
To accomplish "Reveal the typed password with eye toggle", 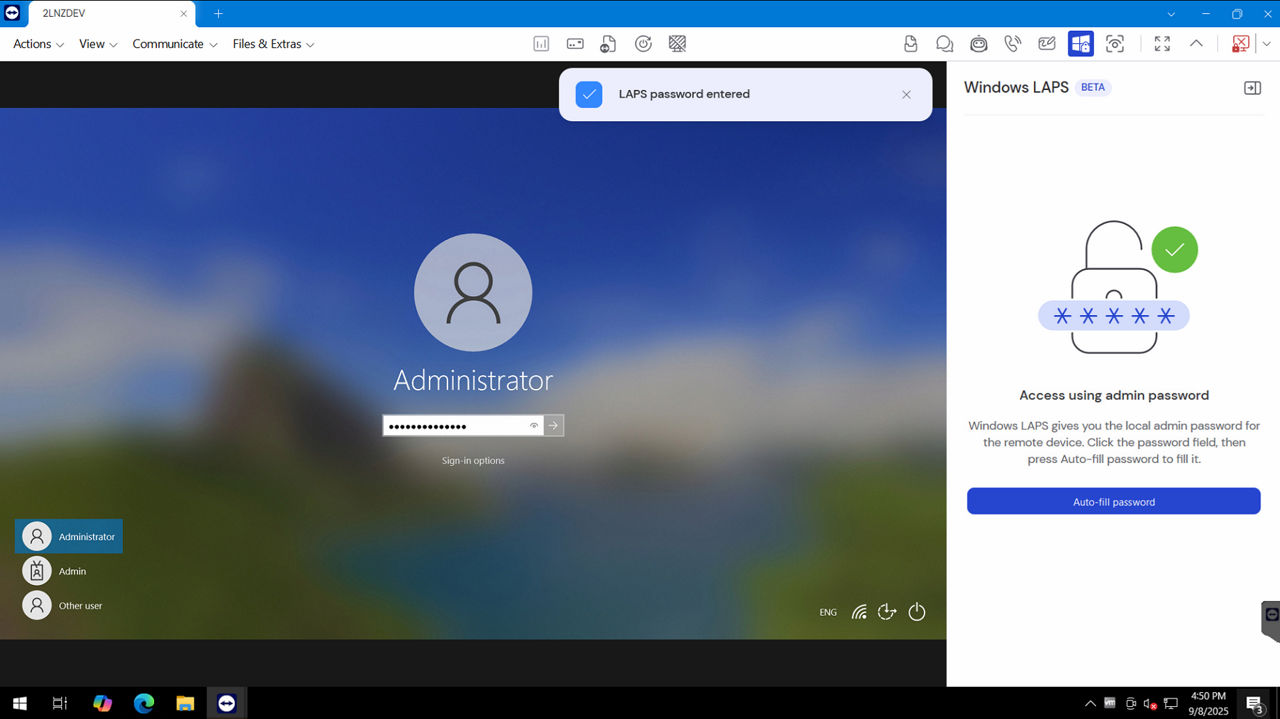I will point(533,425).
